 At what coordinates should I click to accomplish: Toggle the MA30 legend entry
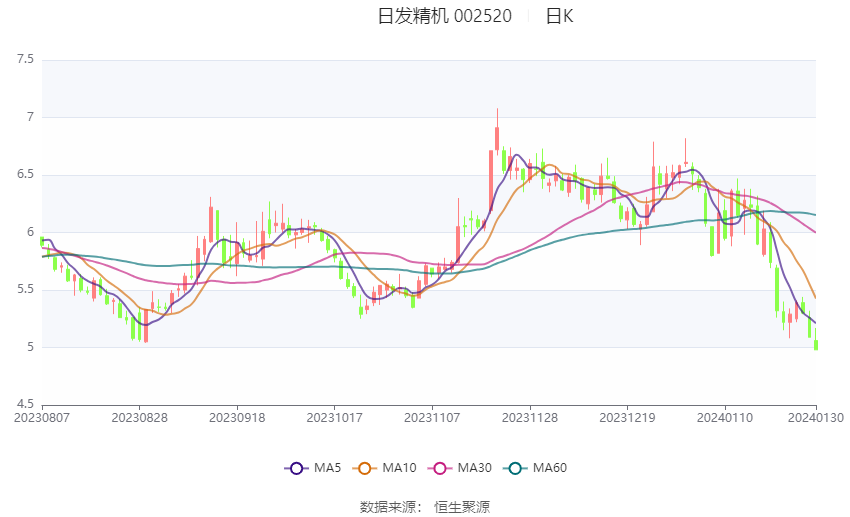point(460,468)
